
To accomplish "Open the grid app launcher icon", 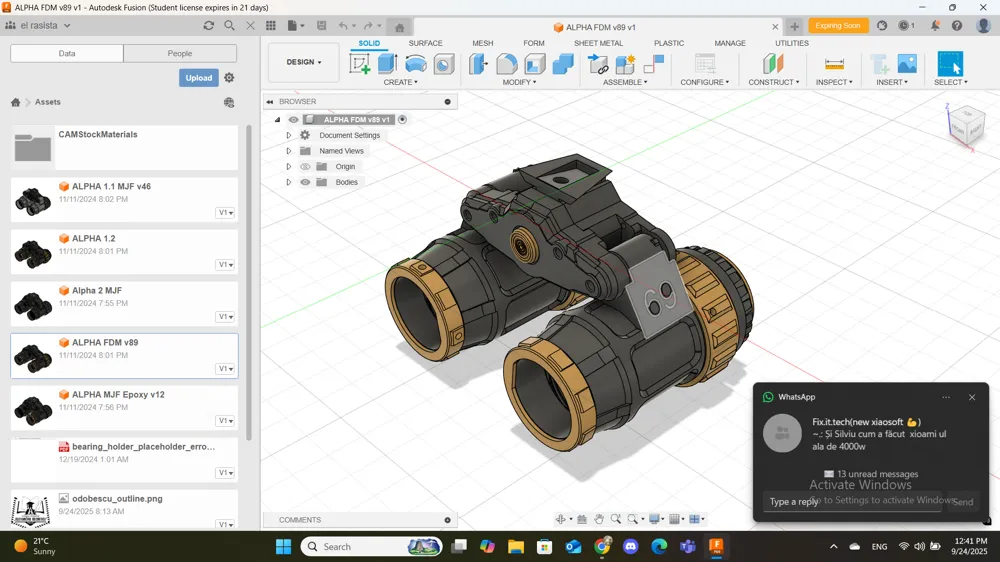I will pyautogui.click(x=271, y=26).
